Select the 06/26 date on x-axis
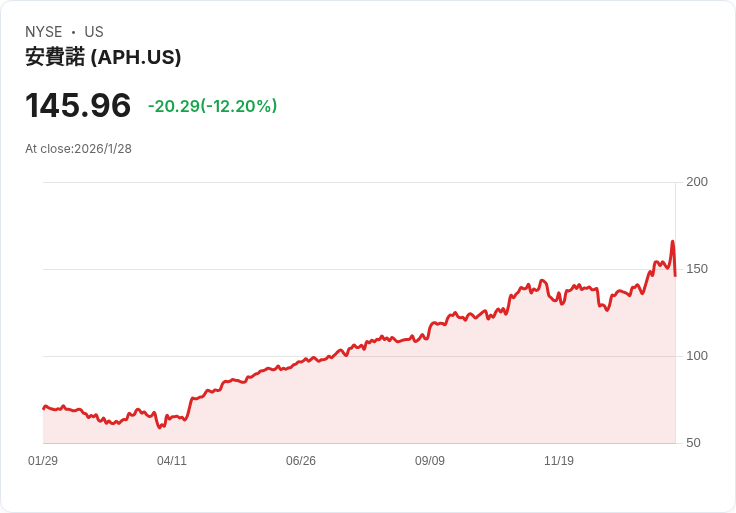The image size is (736, 513). coord(301,461)
